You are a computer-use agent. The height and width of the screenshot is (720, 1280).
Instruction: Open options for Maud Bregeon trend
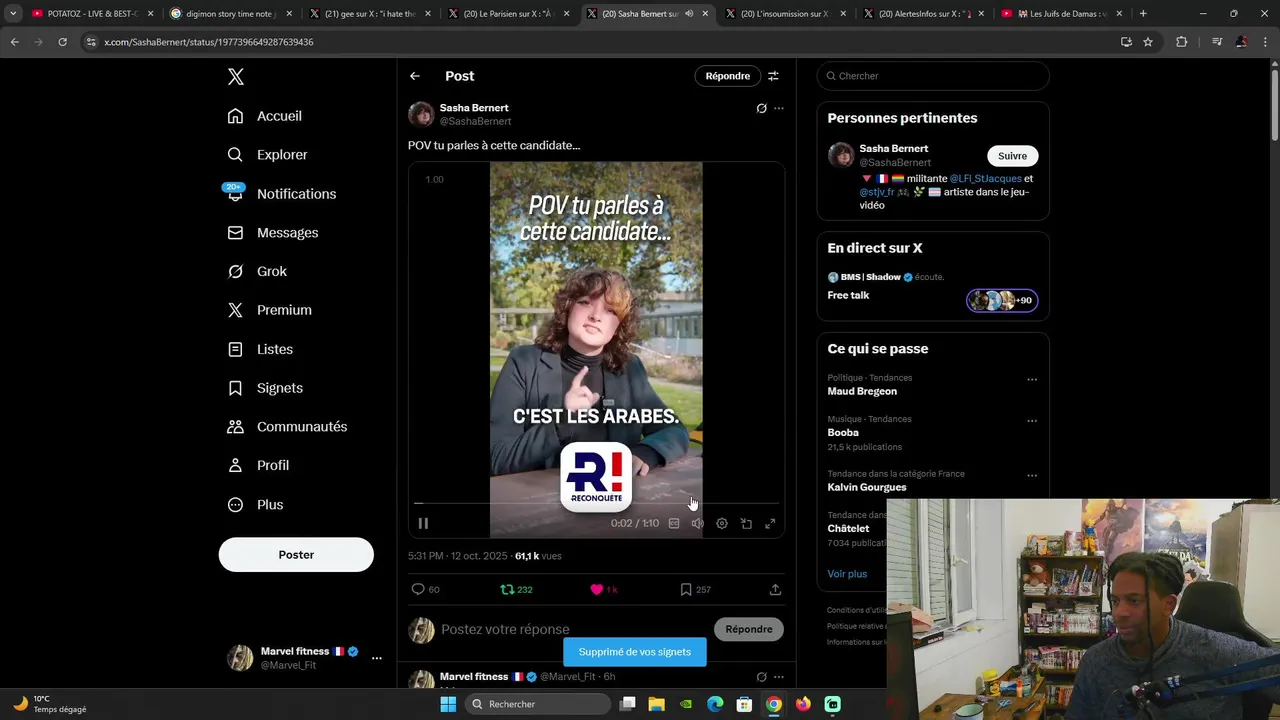[1032, 380]
